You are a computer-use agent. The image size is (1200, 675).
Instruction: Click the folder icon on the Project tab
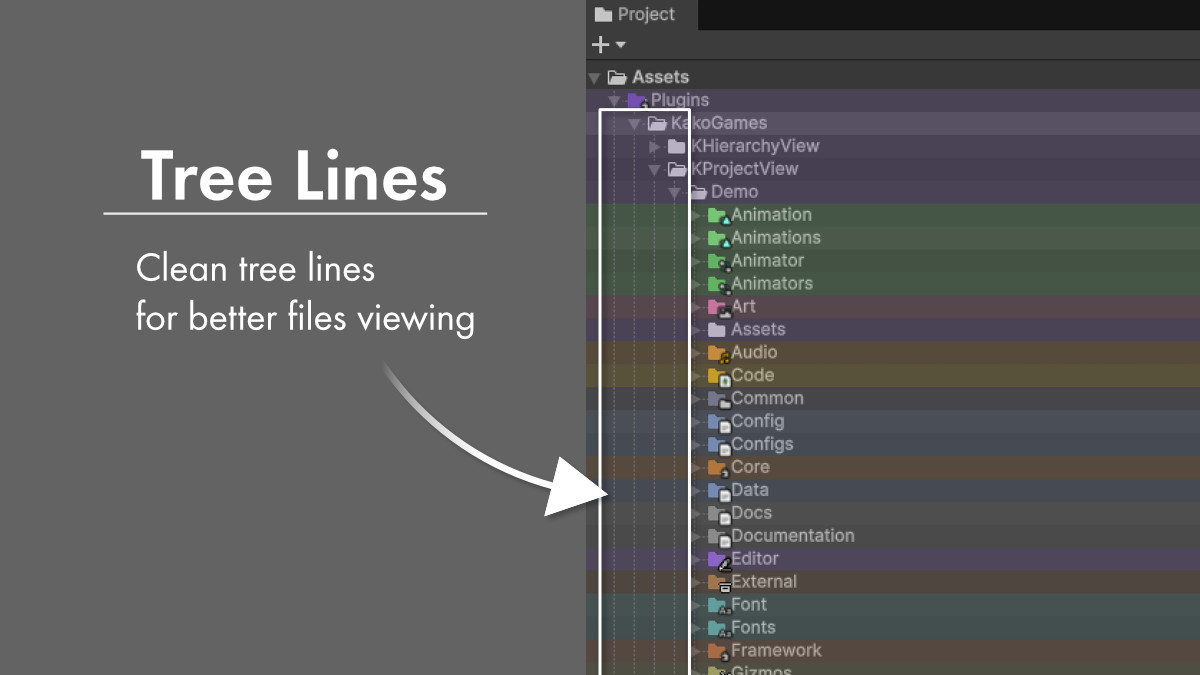[604, 14]
